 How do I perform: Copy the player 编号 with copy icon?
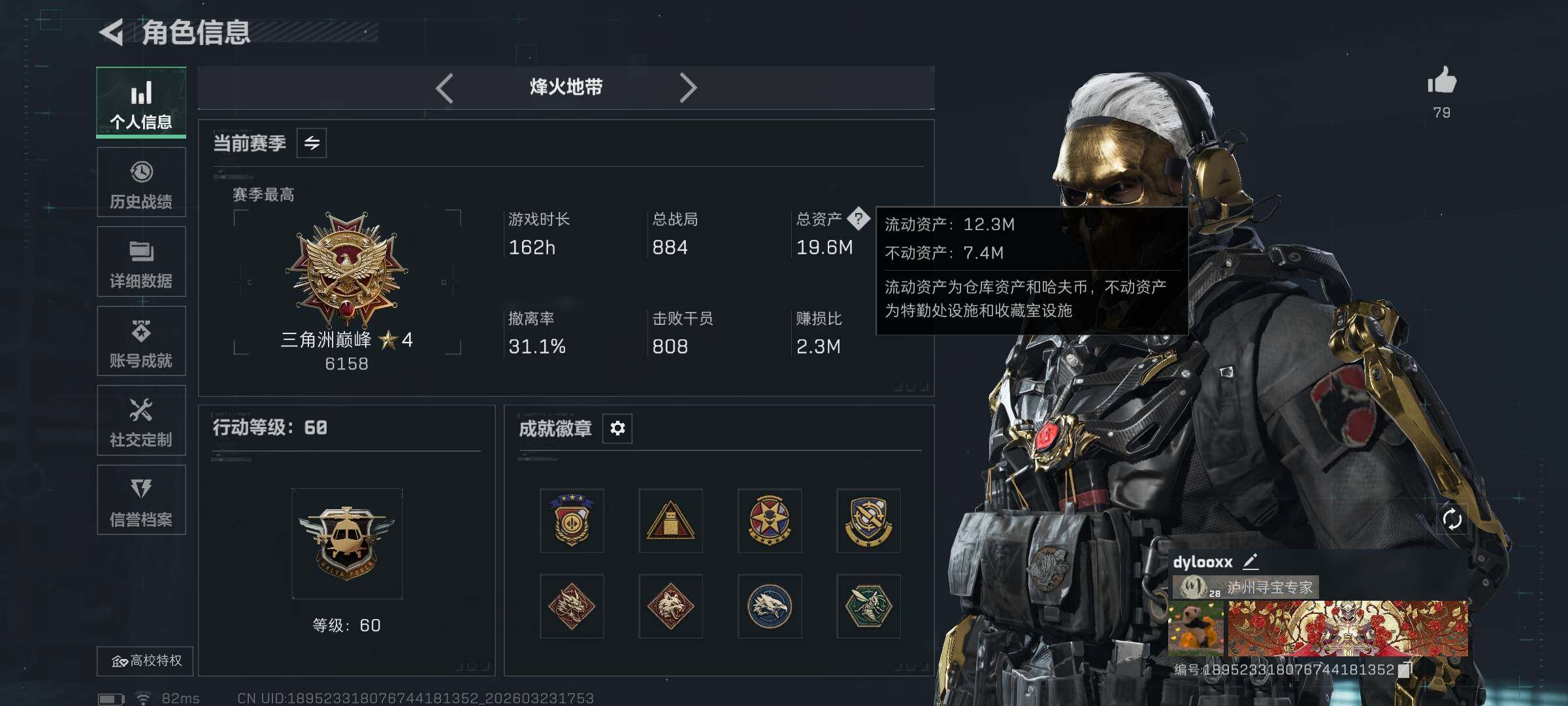[1405, 669]
